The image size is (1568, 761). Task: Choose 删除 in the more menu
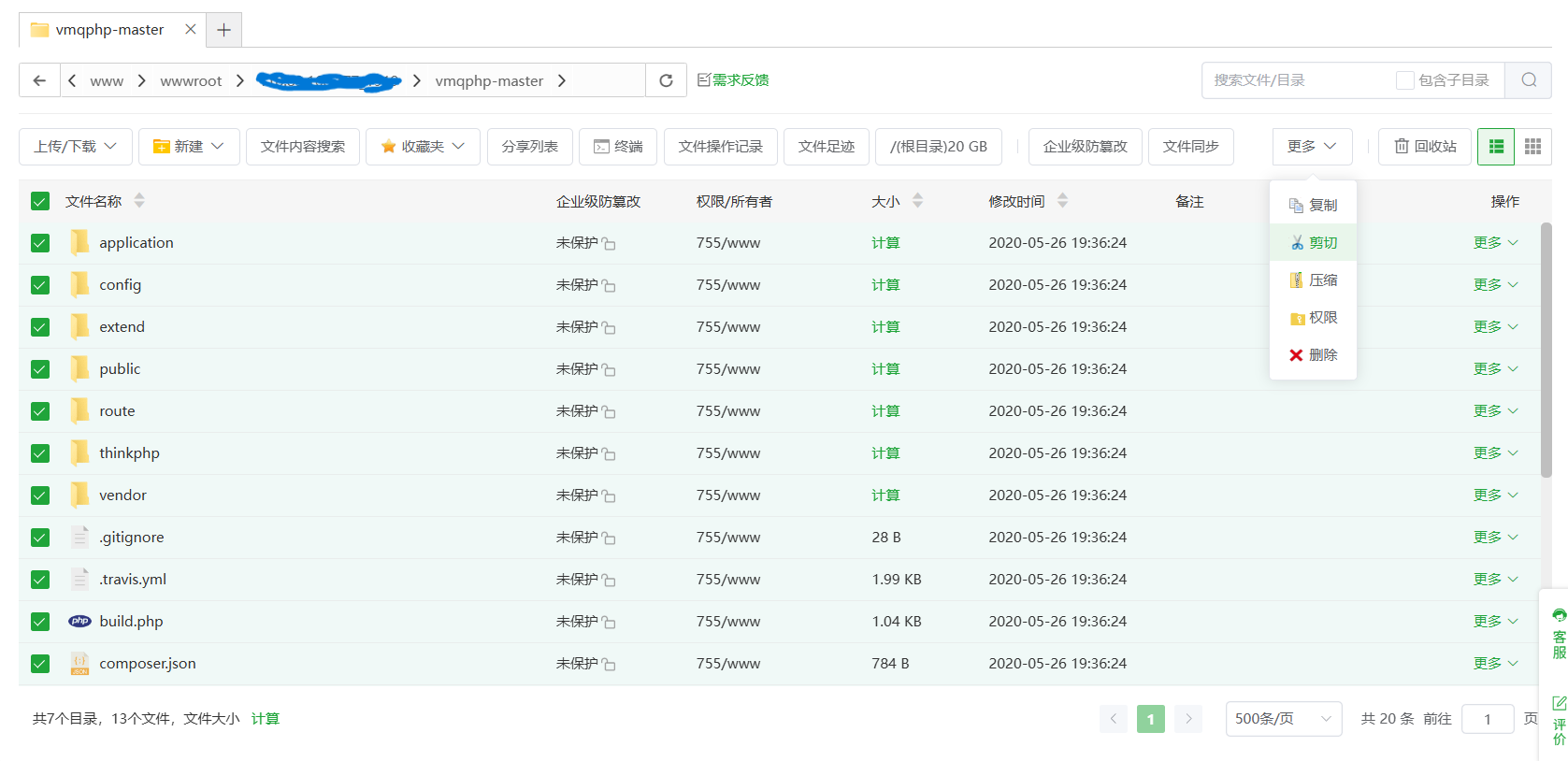1314,355
